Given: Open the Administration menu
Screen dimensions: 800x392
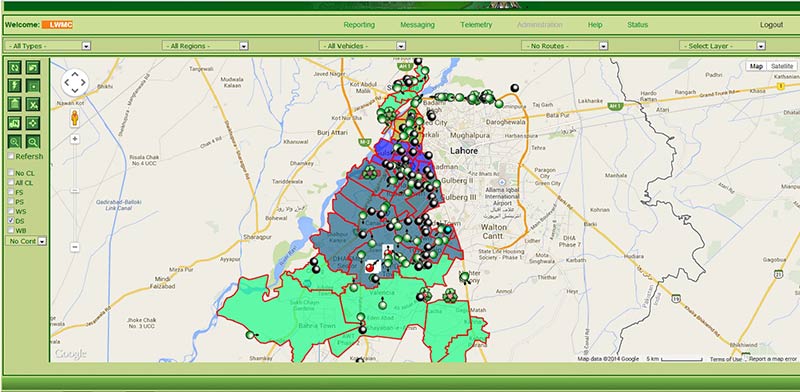Looking at the screenshot, I should pos(540,24).
